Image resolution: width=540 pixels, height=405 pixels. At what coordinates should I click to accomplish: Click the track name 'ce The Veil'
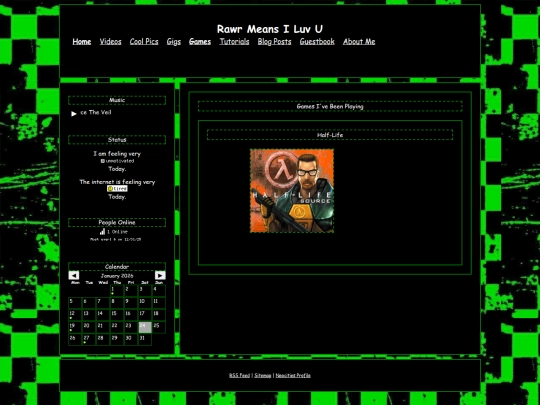[x=96, y=112]
